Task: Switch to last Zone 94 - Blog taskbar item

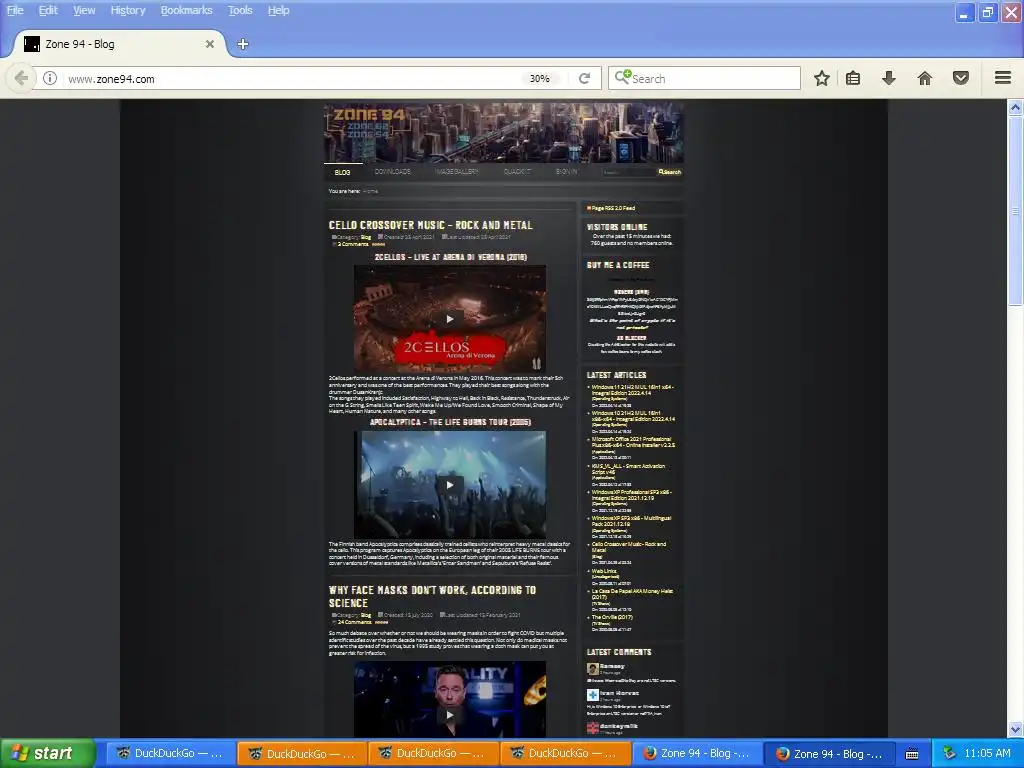Action: [828, 753]
